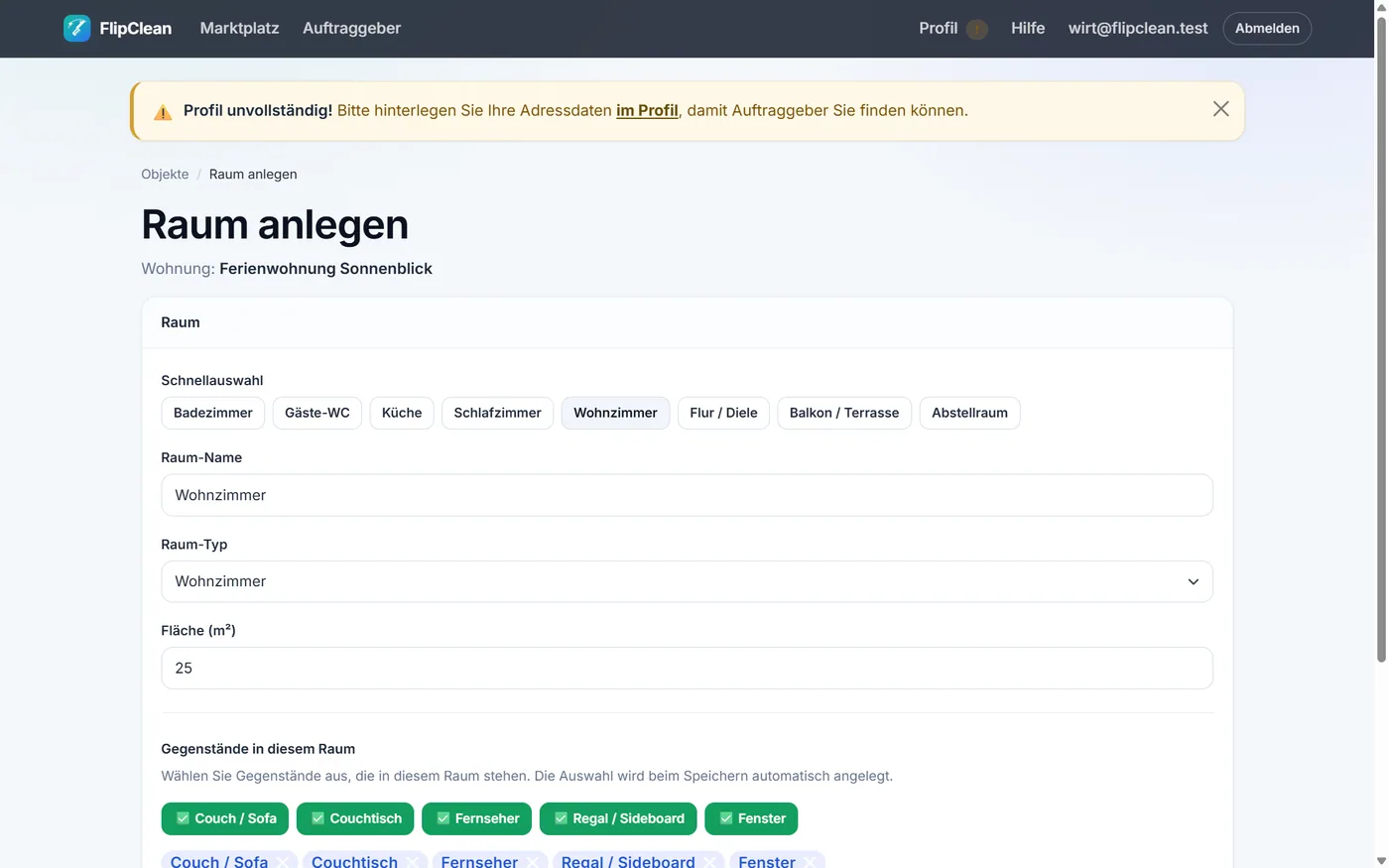Screen dimensions: 1389x868
Task: Select the Schlafzimmer quick option
Action: pyautogui.click(x=497, y=413)
